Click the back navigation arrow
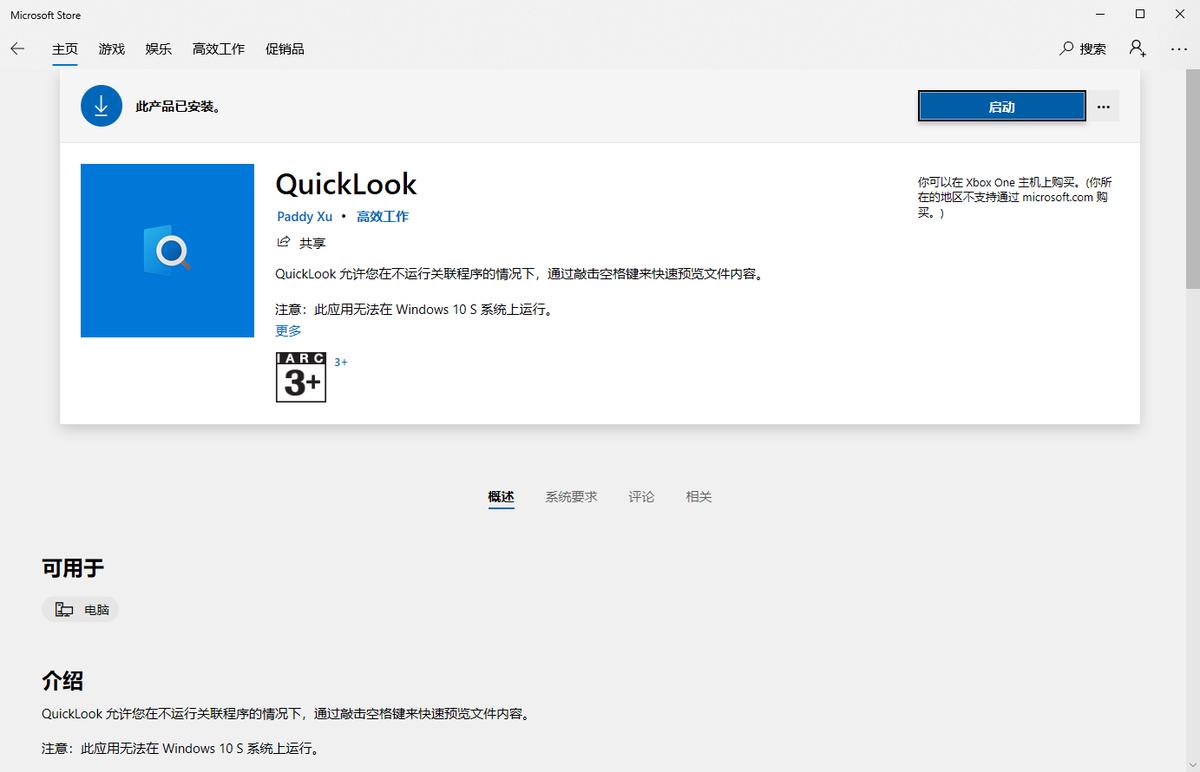Viewport: 1200px width, 772px height. 16,48
